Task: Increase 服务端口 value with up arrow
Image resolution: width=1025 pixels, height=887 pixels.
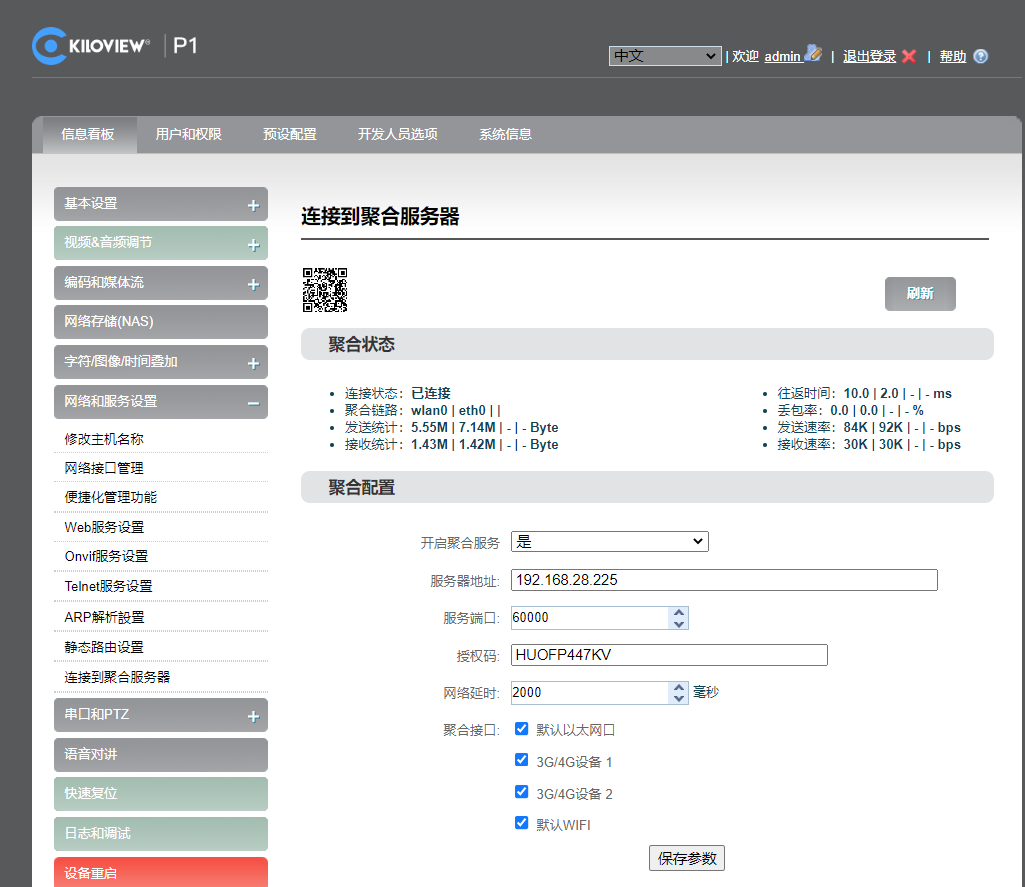Action: click(679, 612)
